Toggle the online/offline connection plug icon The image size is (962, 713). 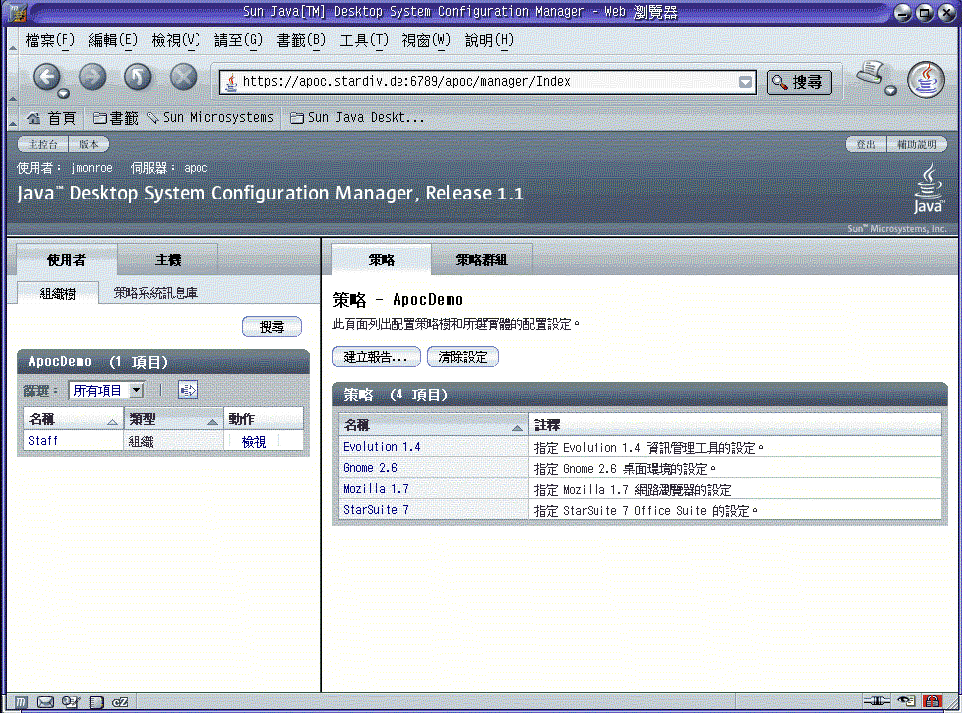(x=877, y=701)
